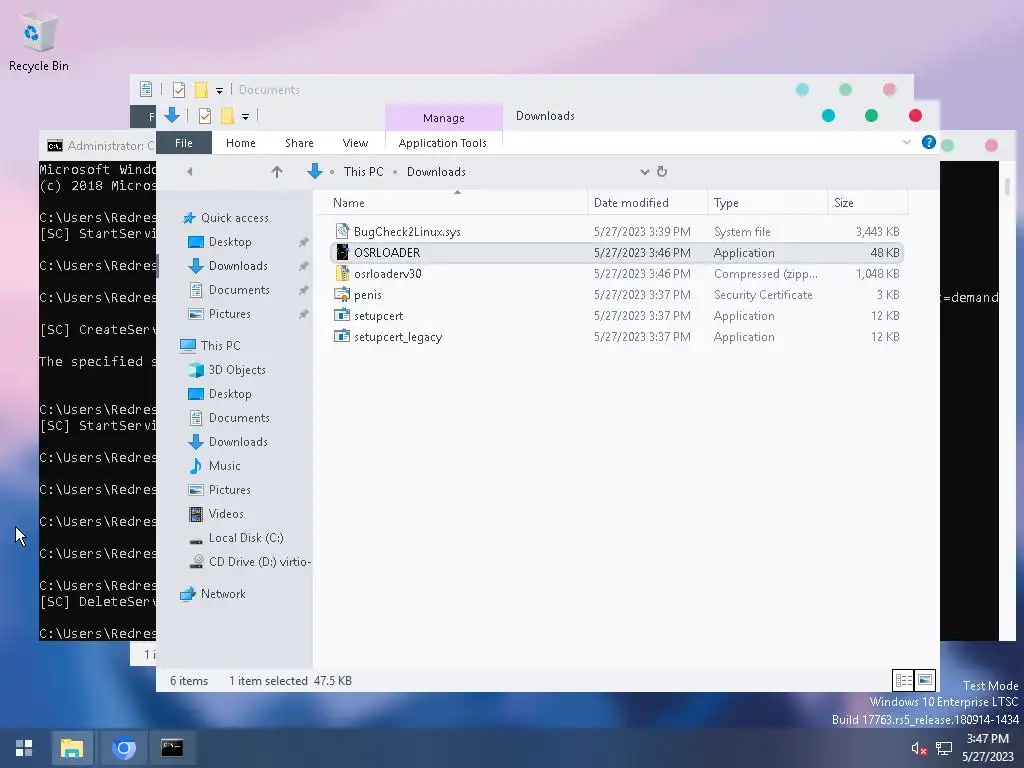1024x768 pixels.
Task: Open the Chromium browser from taskbar
Action: [123, 748]
